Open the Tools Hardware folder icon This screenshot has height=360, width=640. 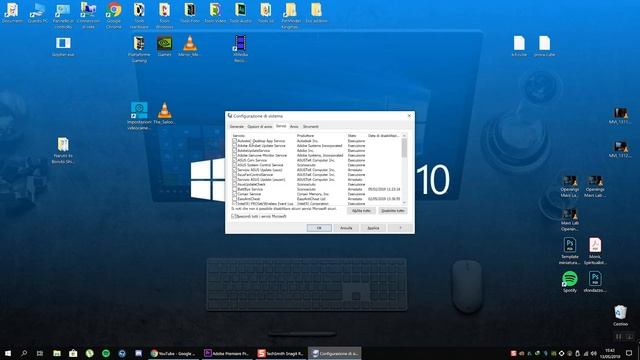[x=139, y=16]
